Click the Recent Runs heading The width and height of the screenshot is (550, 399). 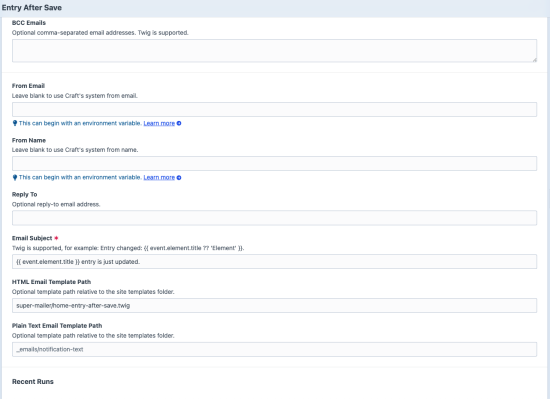33,381
